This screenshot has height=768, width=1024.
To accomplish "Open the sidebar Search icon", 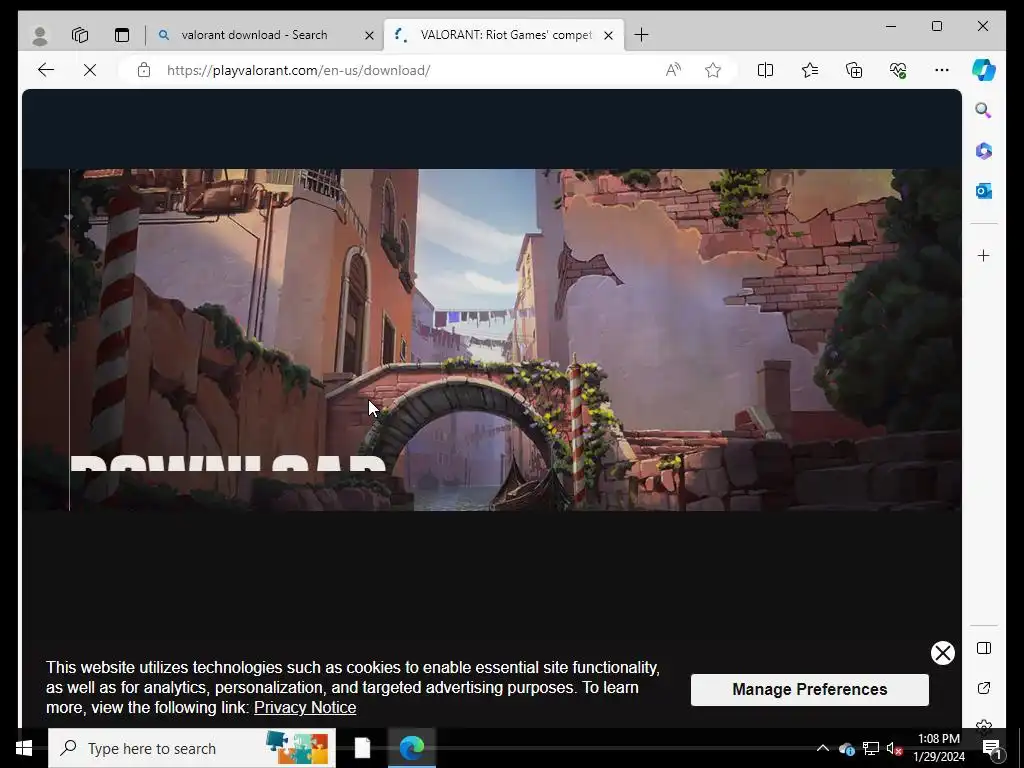I will tap(984, 110).
